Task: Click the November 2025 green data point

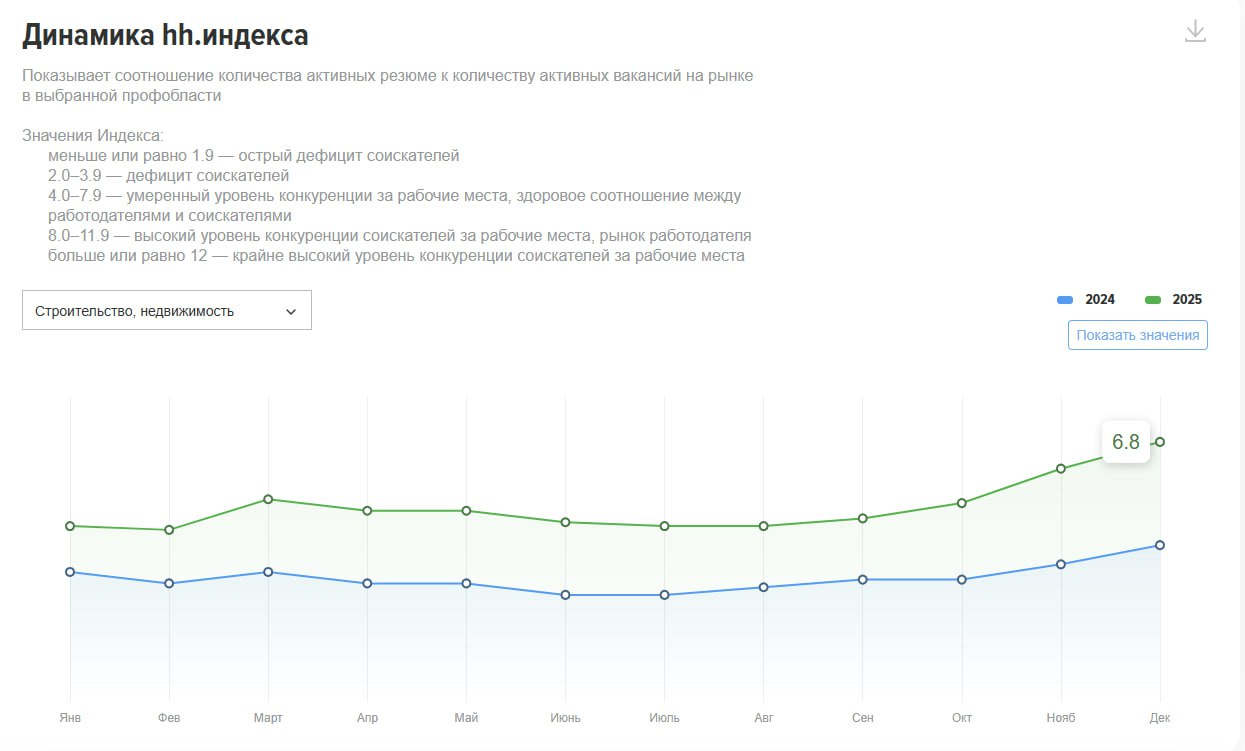Action: coord(1061,468)
